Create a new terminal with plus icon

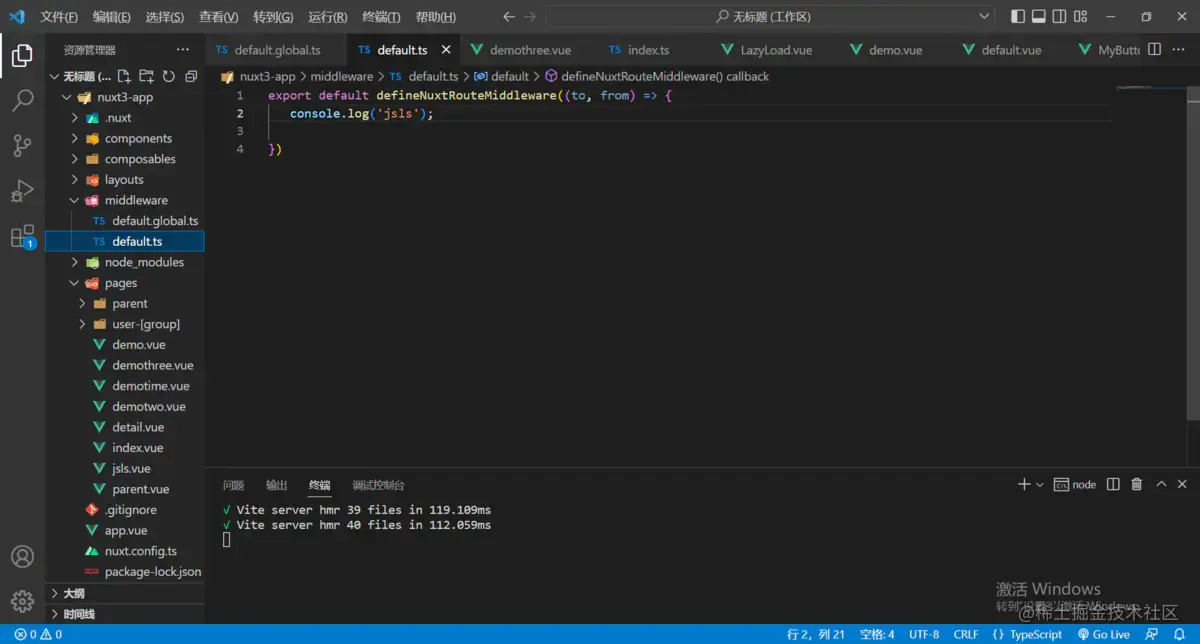point(1024,484)
